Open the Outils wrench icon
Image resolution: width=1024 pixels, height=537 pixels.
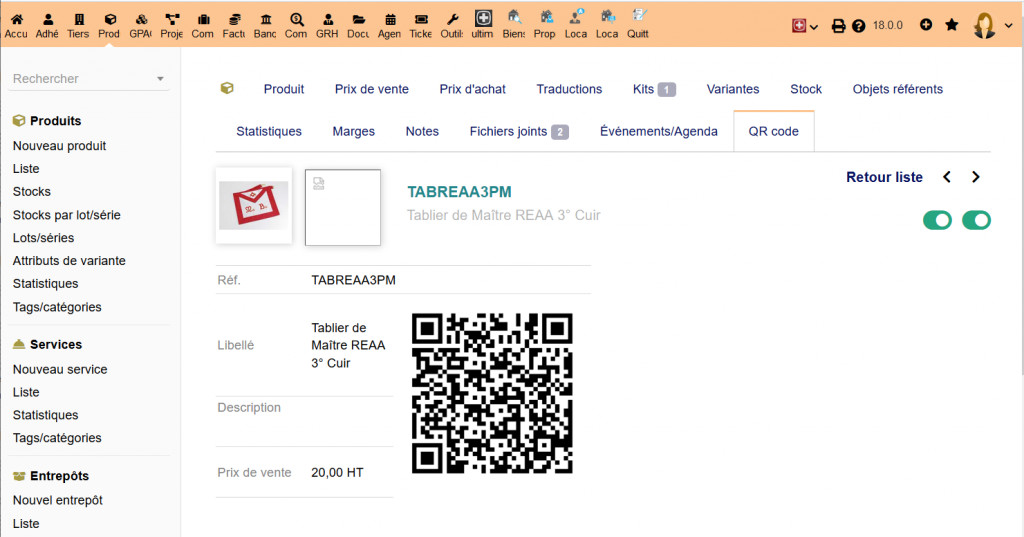coord(452,25)
